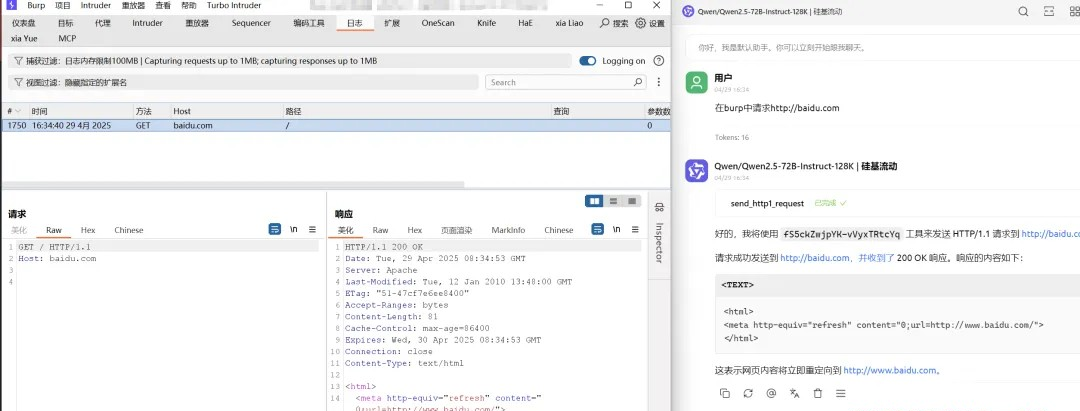Select the Raw tab in the 响应 panel
This screenshot has width=1080, height=411.
(380, 230)
